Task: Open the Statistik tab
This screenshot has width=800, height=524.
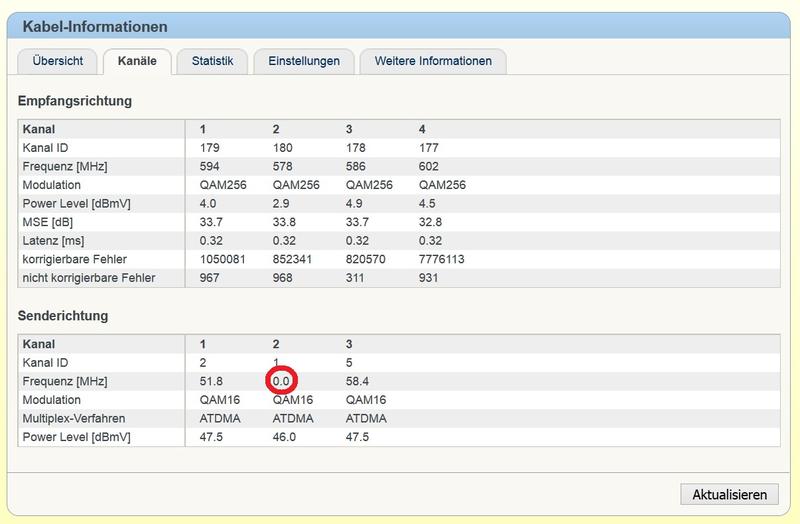Action: click(x=212, y=61)
